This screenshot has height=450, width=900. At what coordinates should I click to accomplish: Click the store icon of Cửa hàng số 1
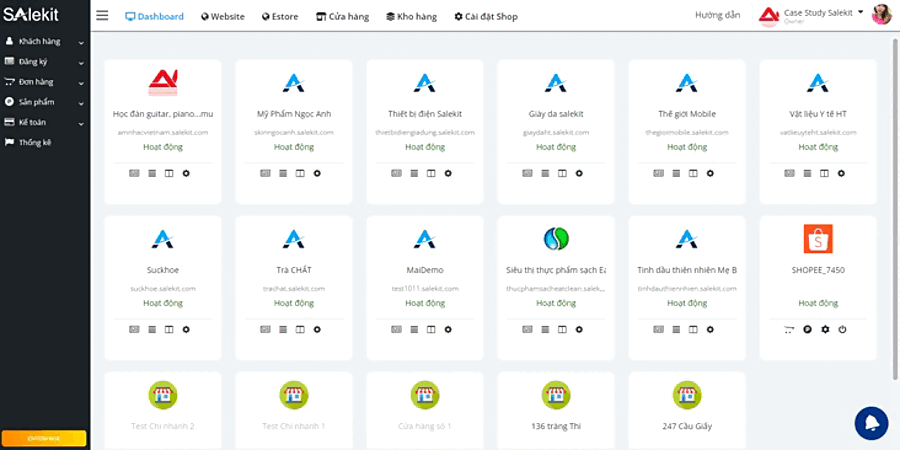425,395
